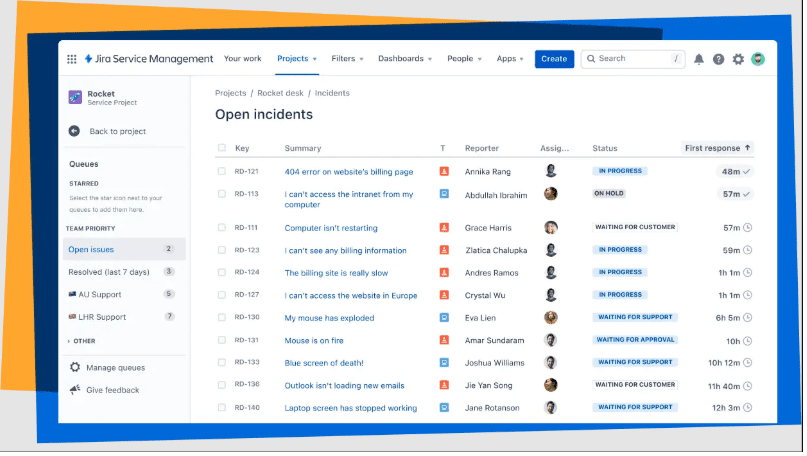This screenshot has height=456, width=807.
Task: Open the settings gear icon
Action: click(738, 59)
